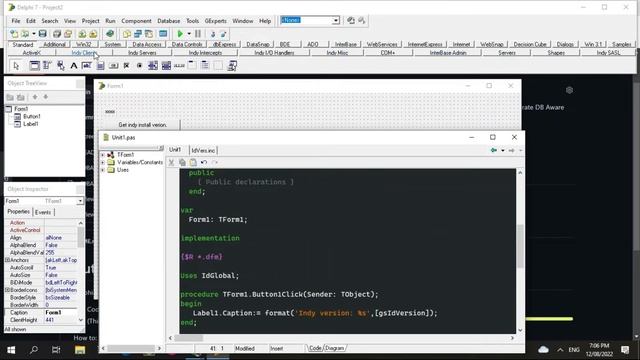
Task: Open Object Inspector component selector dropdown
Action: [x=80, y=201]
